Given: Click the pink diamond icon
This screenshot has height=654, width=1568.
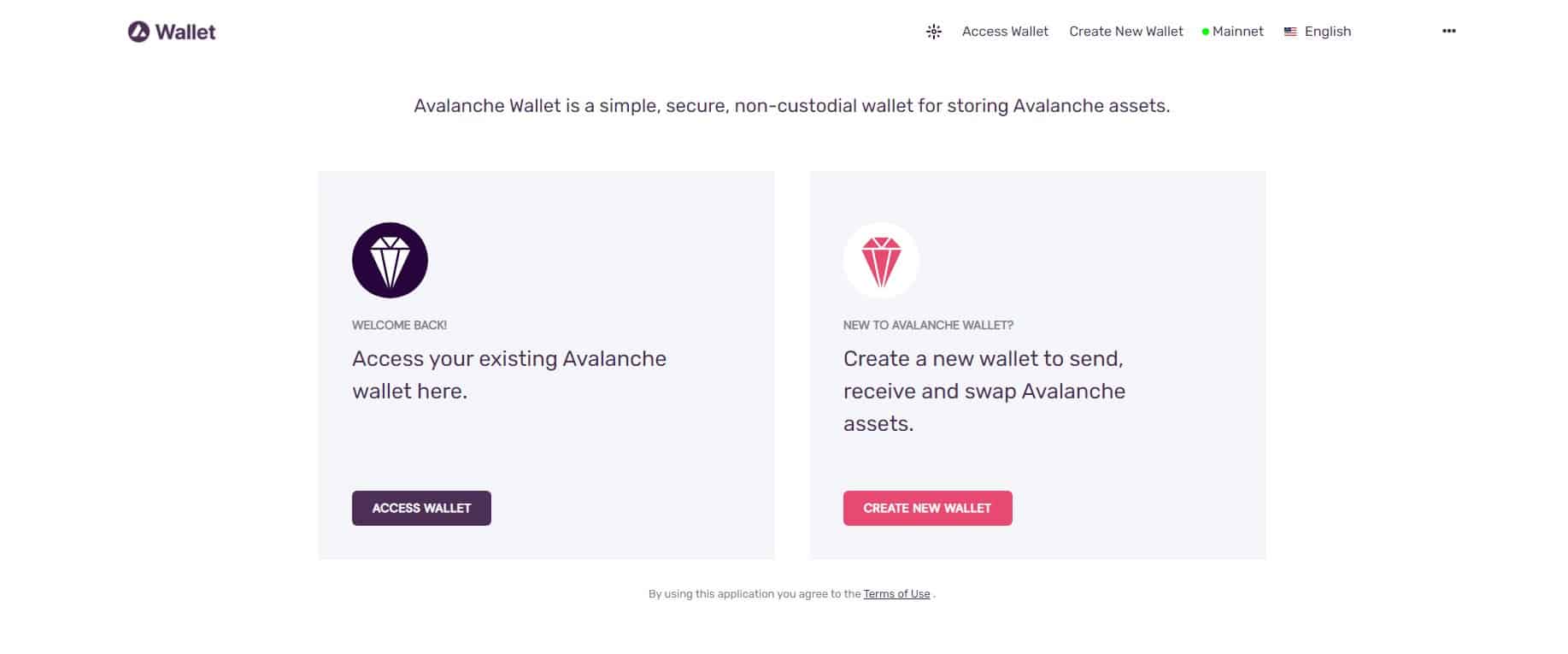Looking at the screenshot, I should 881,261.
